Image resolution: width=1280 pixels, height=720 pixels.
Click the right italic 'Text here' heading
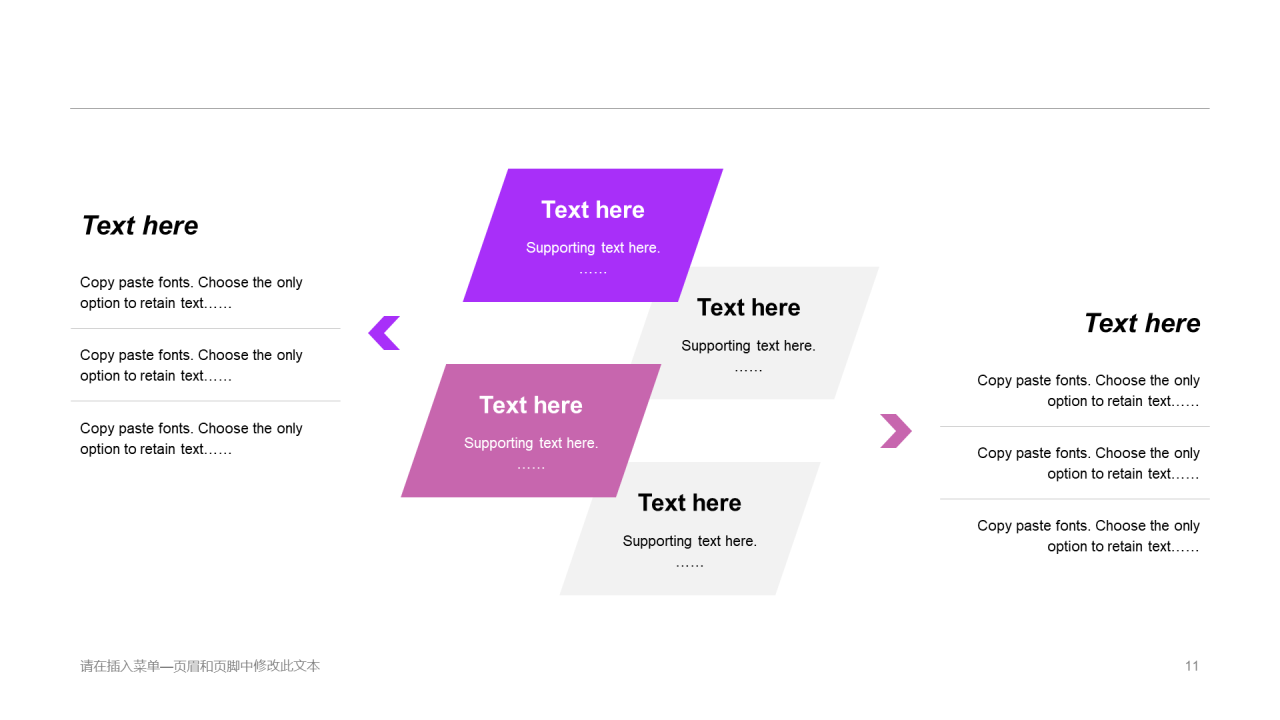pyautogui.click(x=1142, y=324)
